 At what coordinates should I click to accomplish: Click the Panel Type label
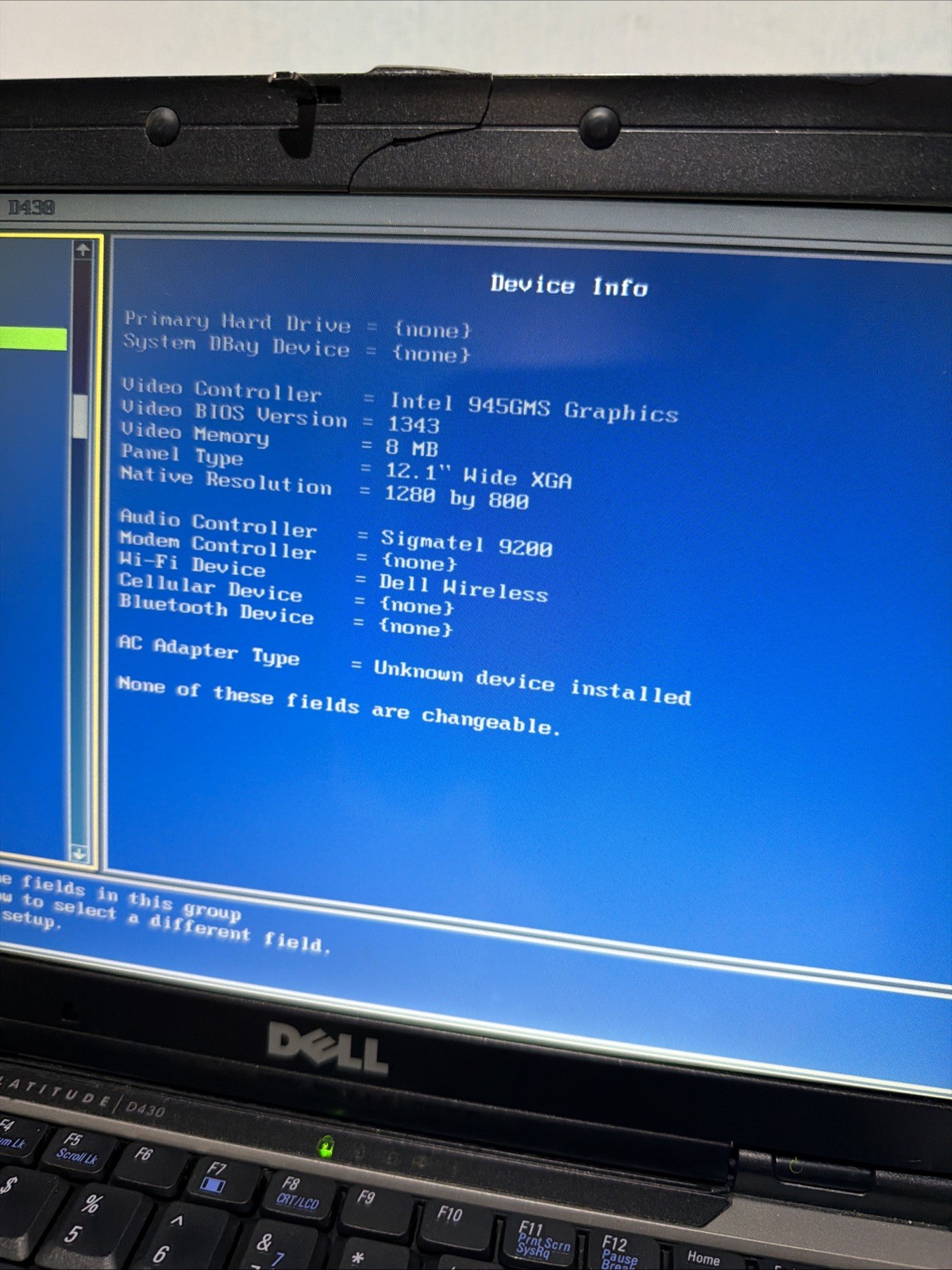click(x=182, y=455)
